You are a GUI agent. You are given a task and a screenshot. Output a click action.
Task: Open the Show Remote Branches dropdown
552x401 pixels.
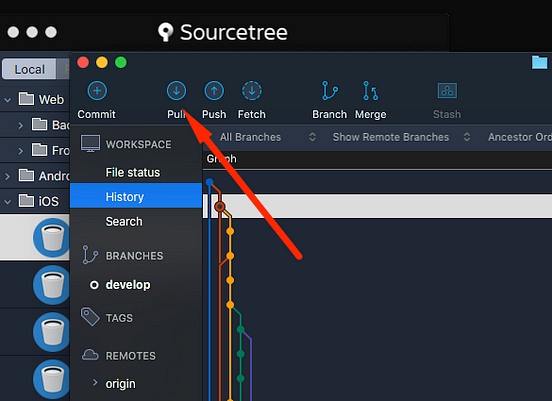pyautogui.click(x=401, y=137)
